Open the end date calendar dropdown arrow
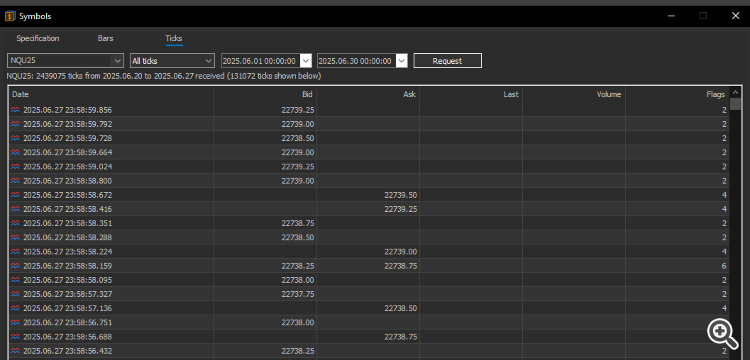 [x=402, y=61]
